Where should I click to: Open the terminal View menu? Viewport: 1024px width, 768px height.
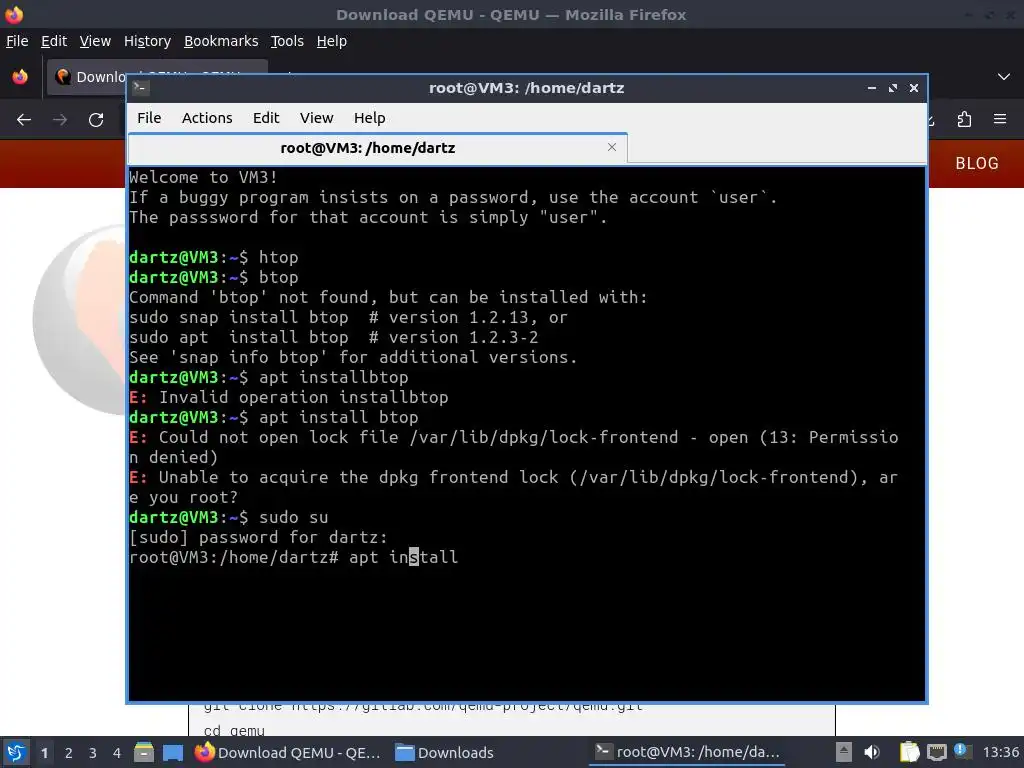(x=316, y=118)
